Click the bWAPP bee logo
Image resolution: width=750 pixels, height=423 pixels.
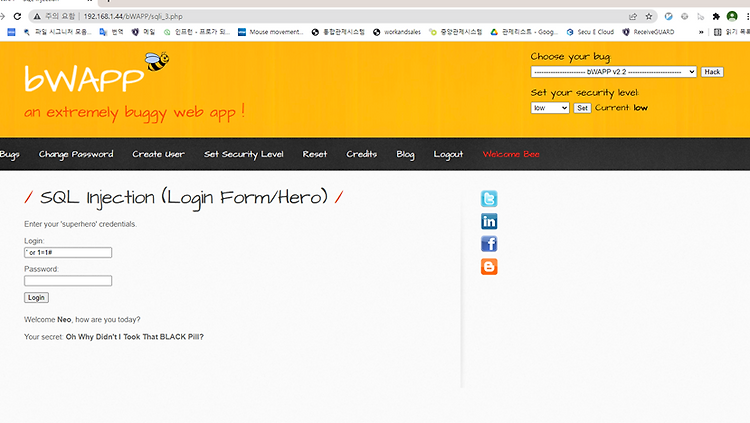pos(157,62)
